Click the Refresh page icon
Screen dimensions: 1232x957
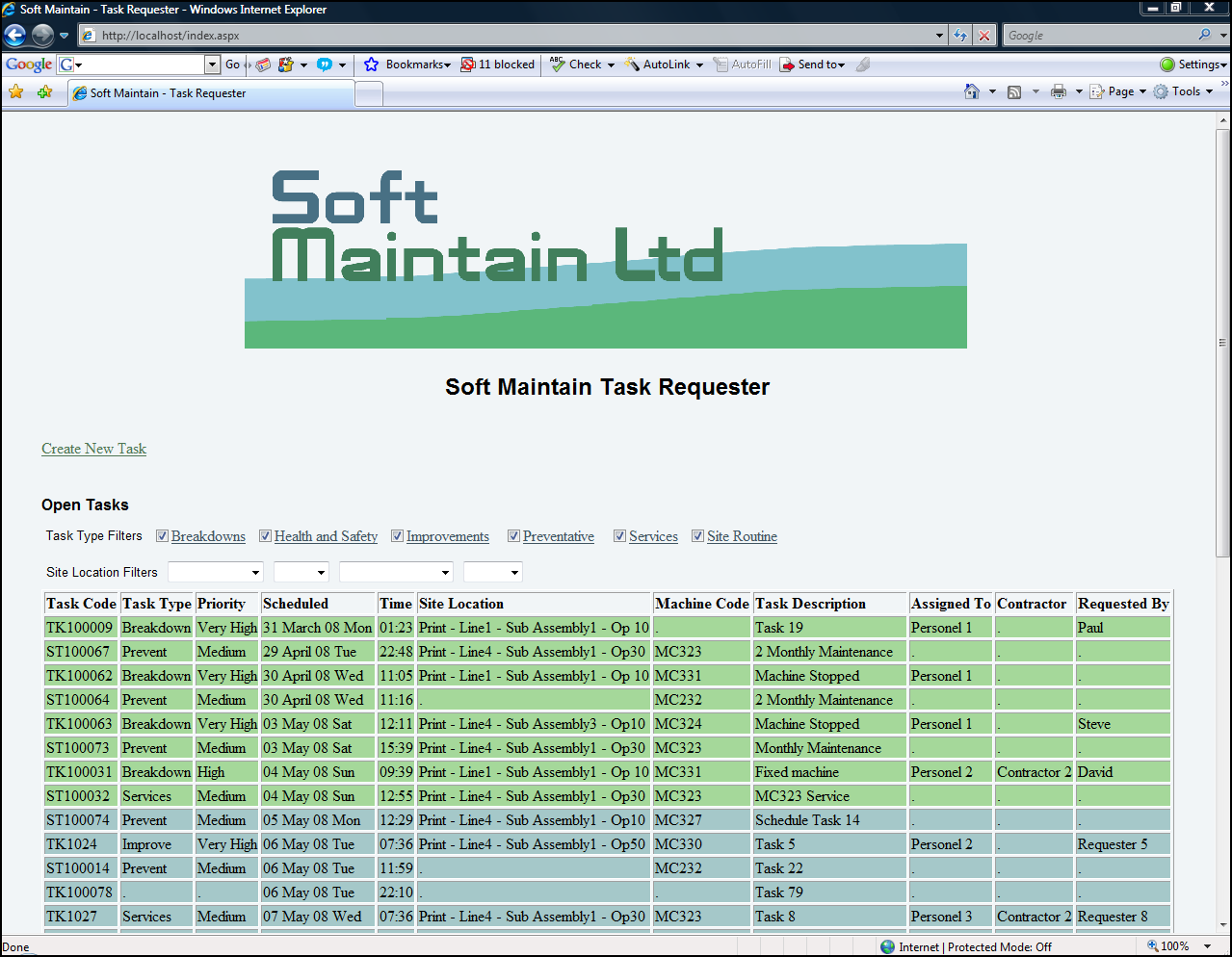point(960,36)
